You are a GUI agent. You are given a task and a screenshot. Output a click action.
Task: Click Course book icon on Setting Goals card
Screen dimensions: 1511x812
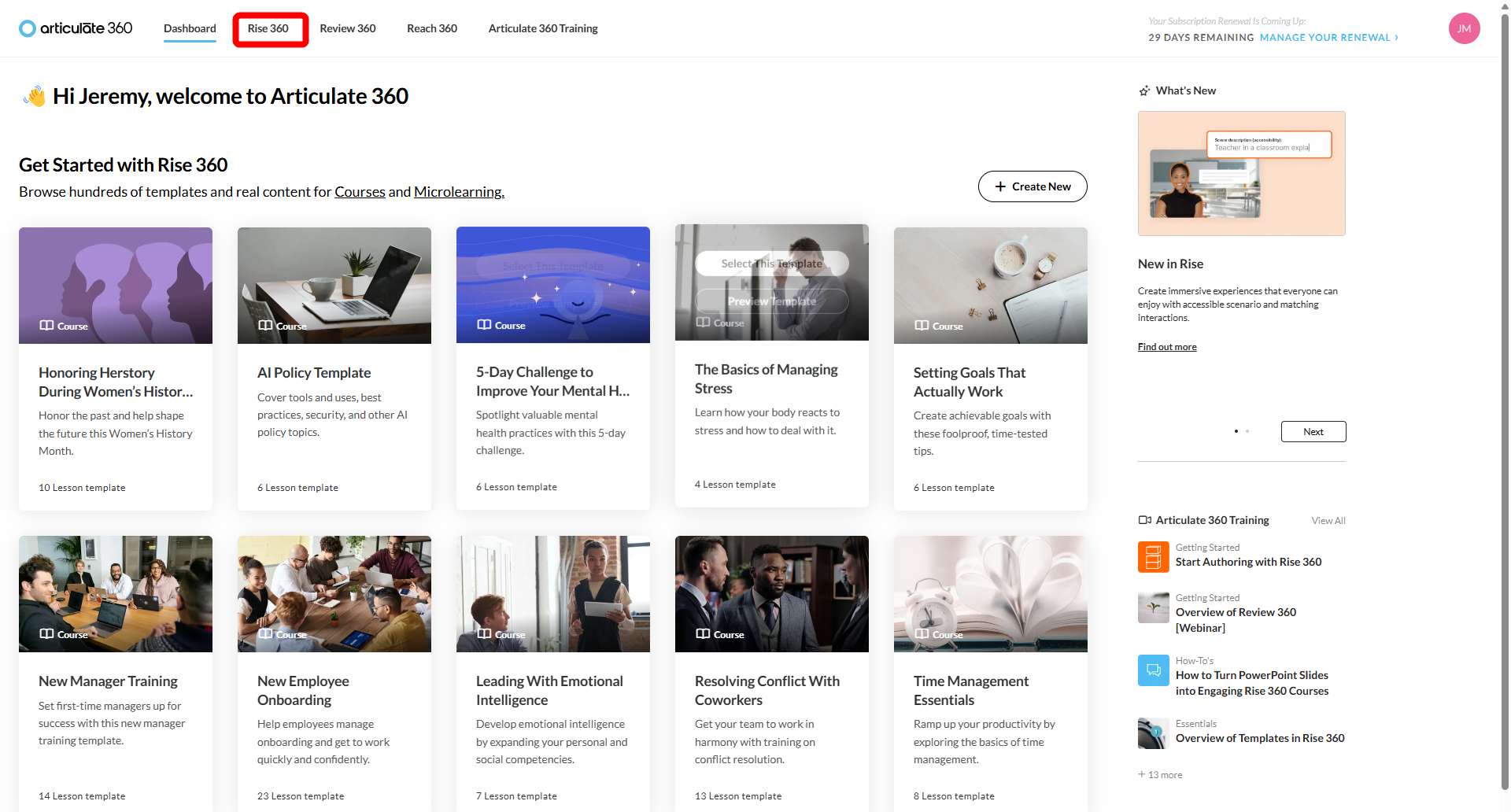click(x=922, y=326)
